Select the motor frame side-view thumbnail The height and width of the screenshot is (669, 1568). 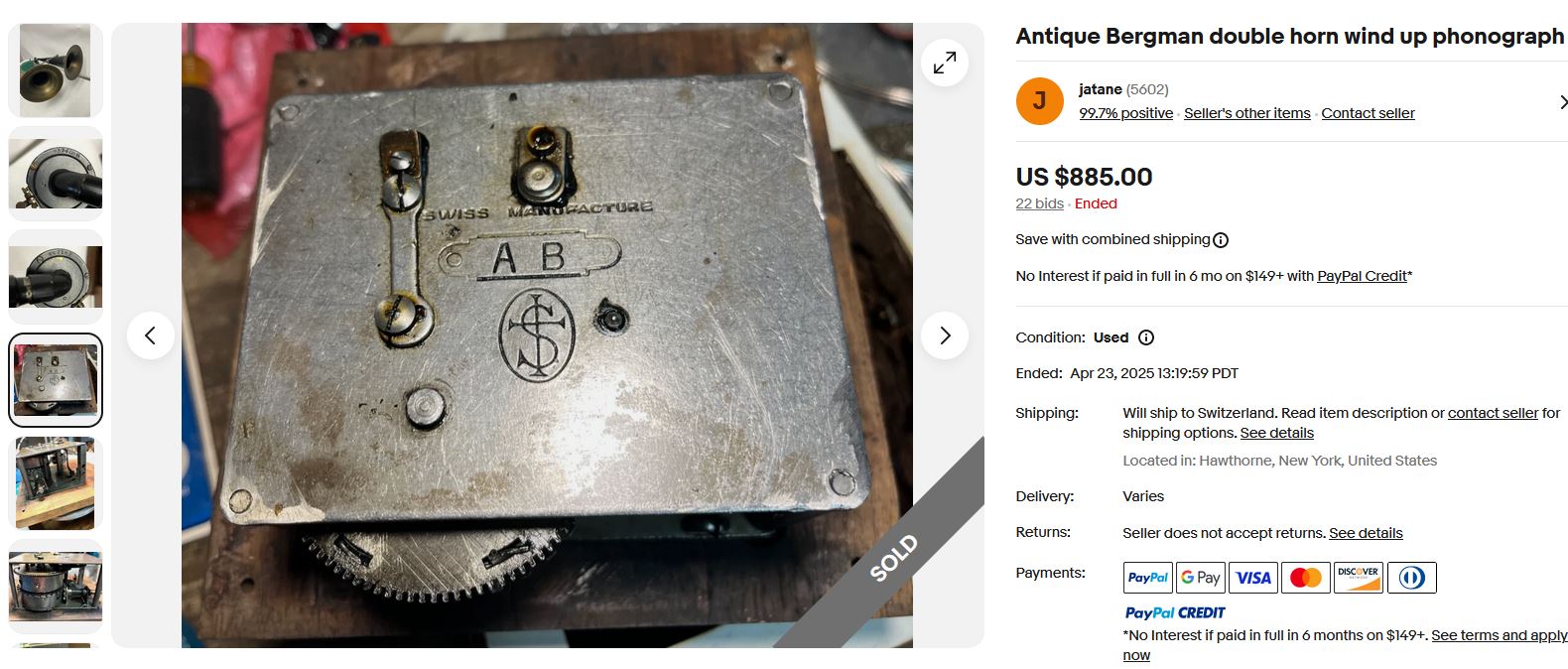(x=56, y=483)
